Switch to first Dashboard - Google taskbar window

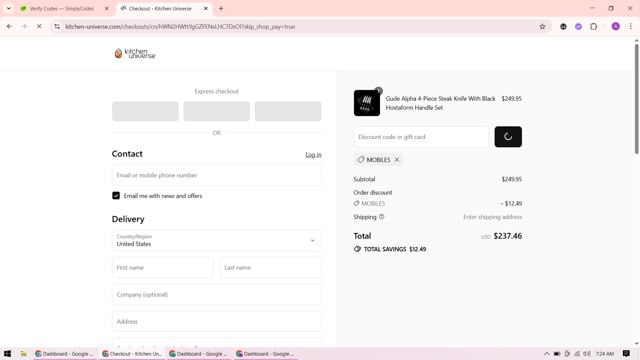64,353
